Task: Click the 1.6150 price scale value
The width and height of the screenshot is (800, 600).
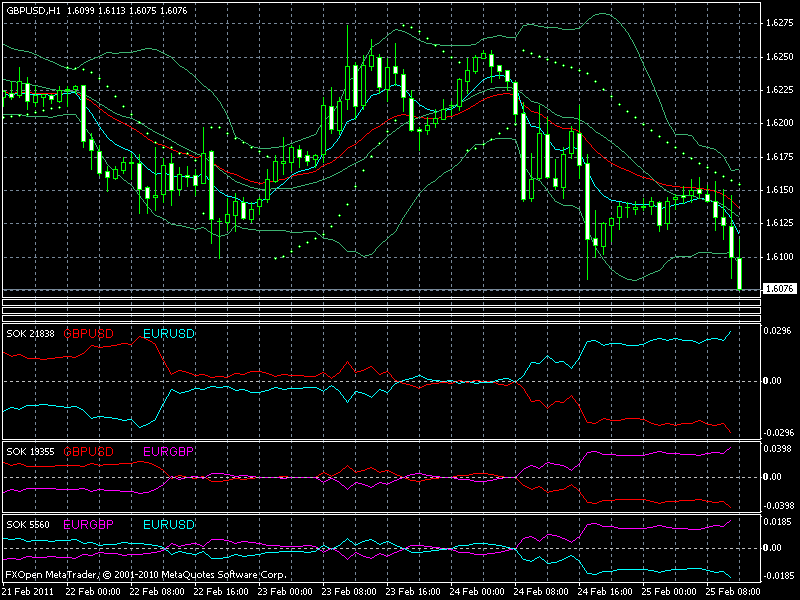Action: point(780,190)
